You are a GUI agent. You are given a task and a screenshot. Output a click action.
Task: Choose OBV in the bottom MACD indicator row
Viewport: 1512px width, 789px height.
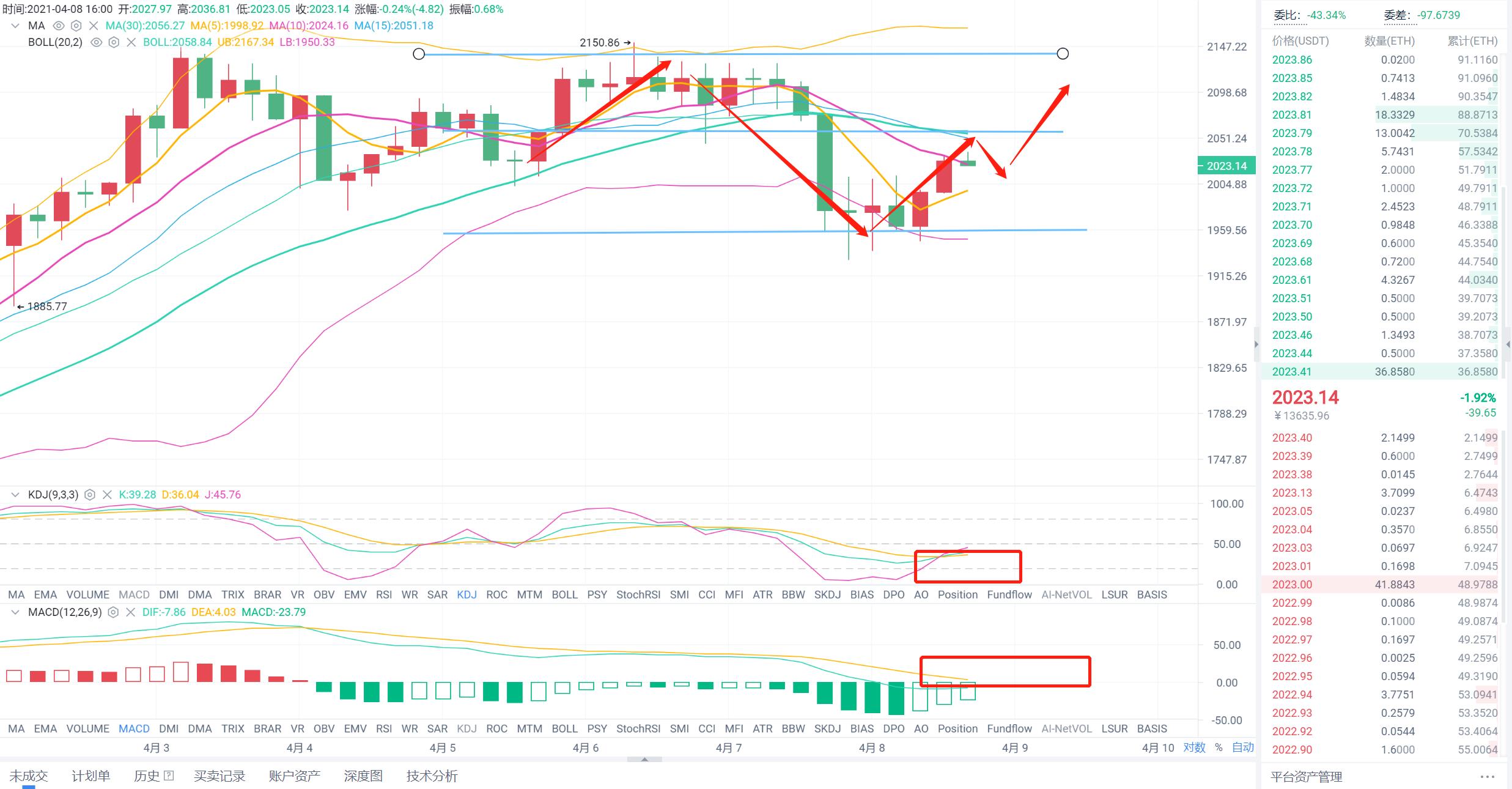click(x=324, y=728)
